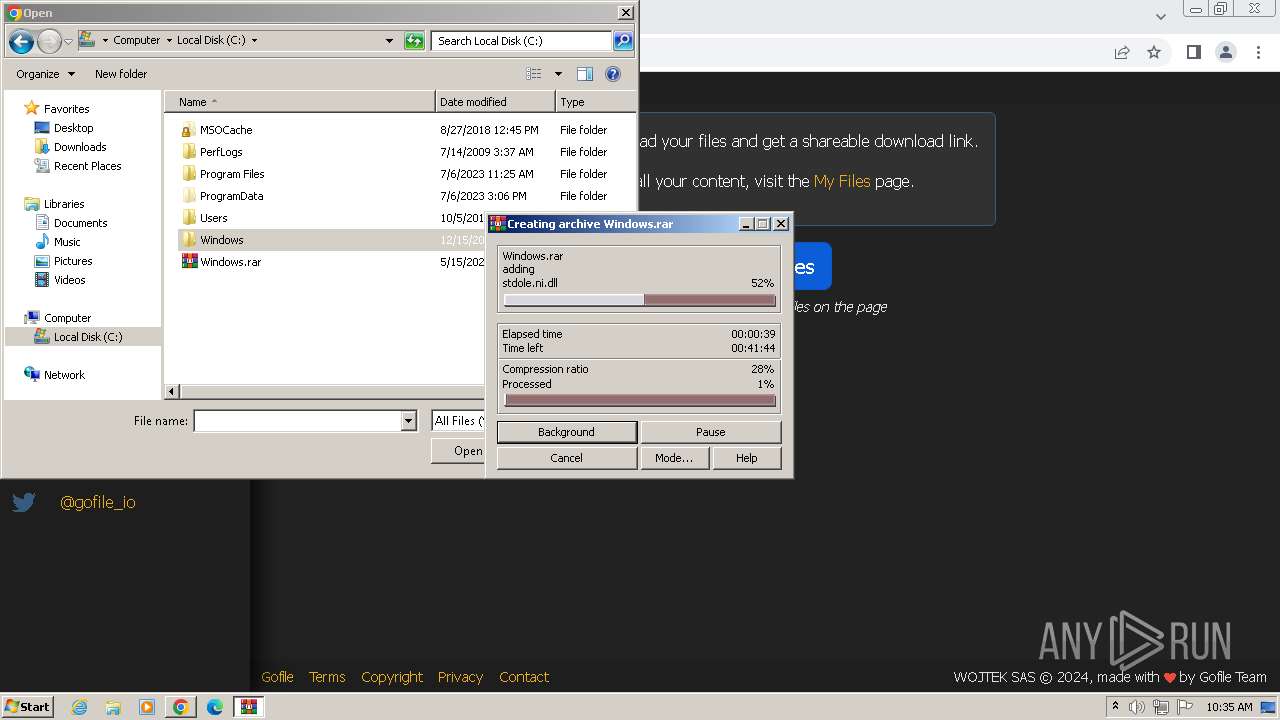Launch Internet Explorer from taskbar

click(x=79, y=707)
